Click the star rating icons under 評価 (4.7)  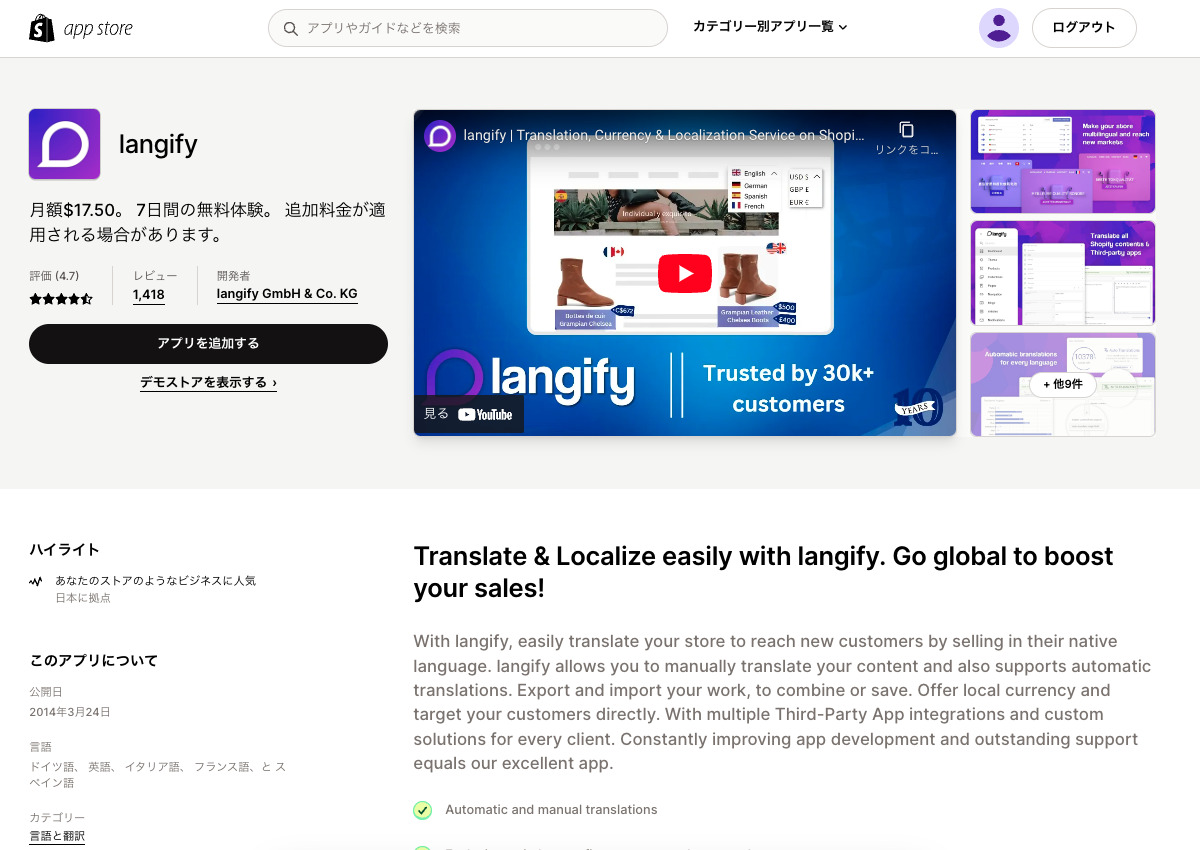click(60, 297)
